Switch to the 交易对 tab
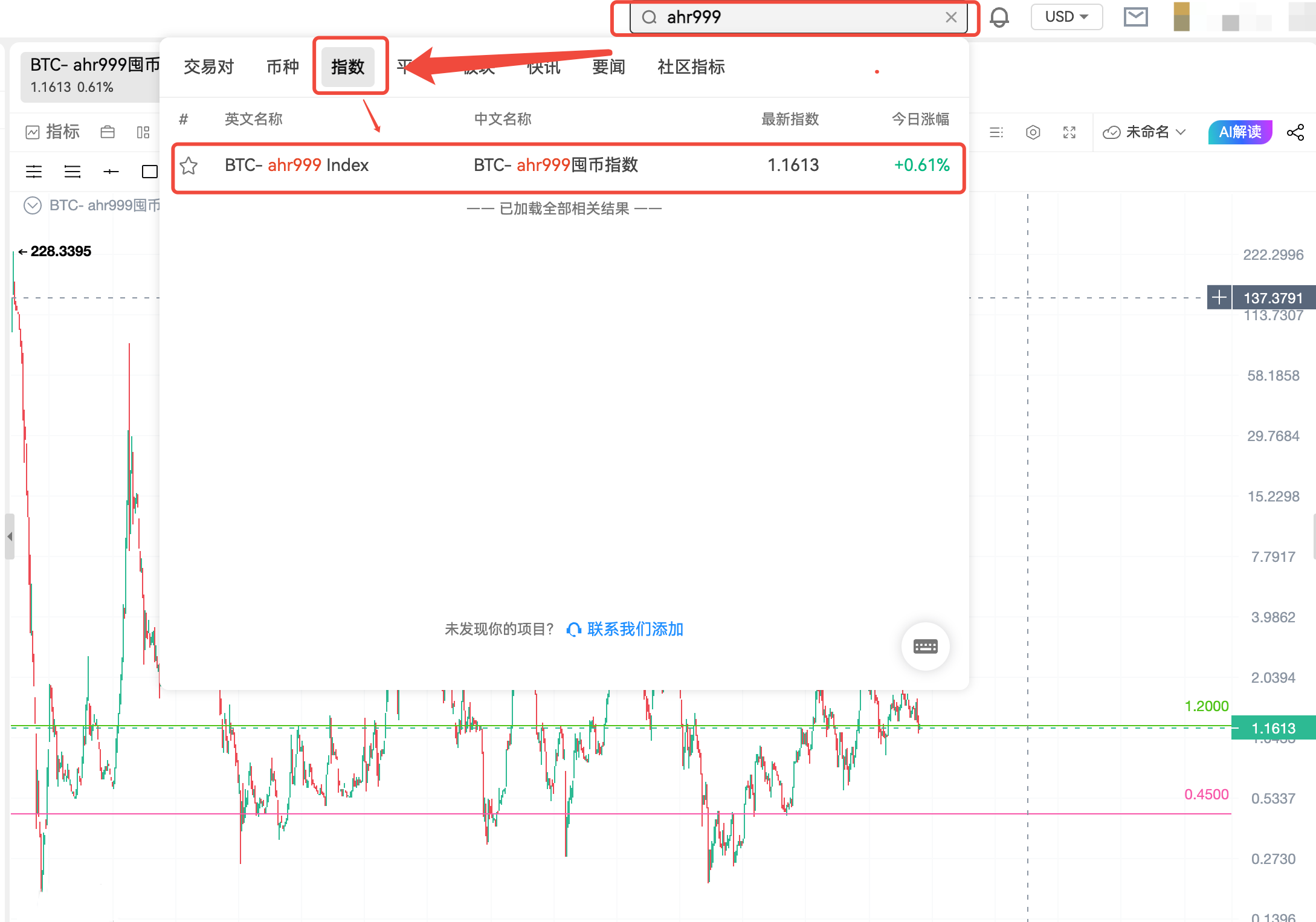Screen dimensions: 1316x922 (x=208, y=66)
